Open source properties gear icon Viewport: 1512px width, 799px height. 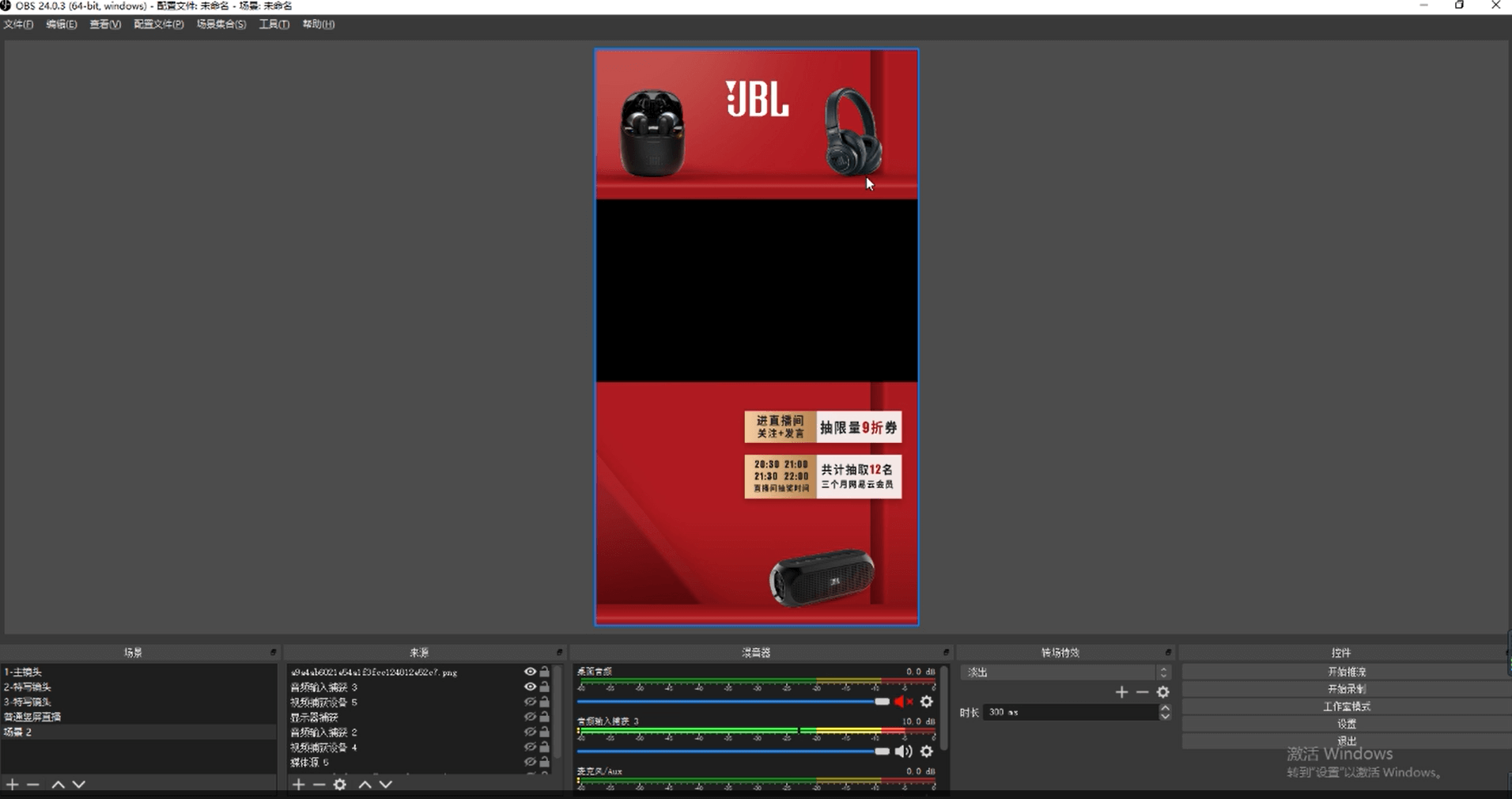340,784
